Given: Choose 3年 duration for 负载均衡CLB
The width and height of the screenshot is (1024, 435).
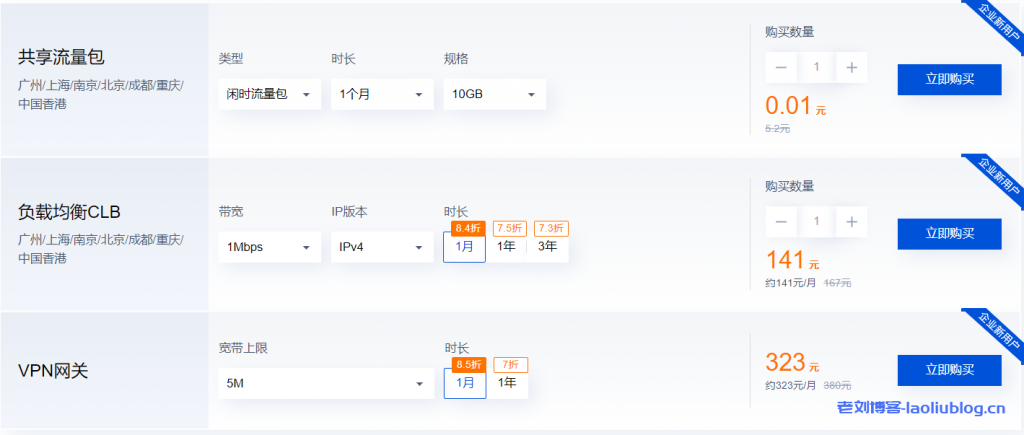Looking at the screenshot, I should 548,247.
